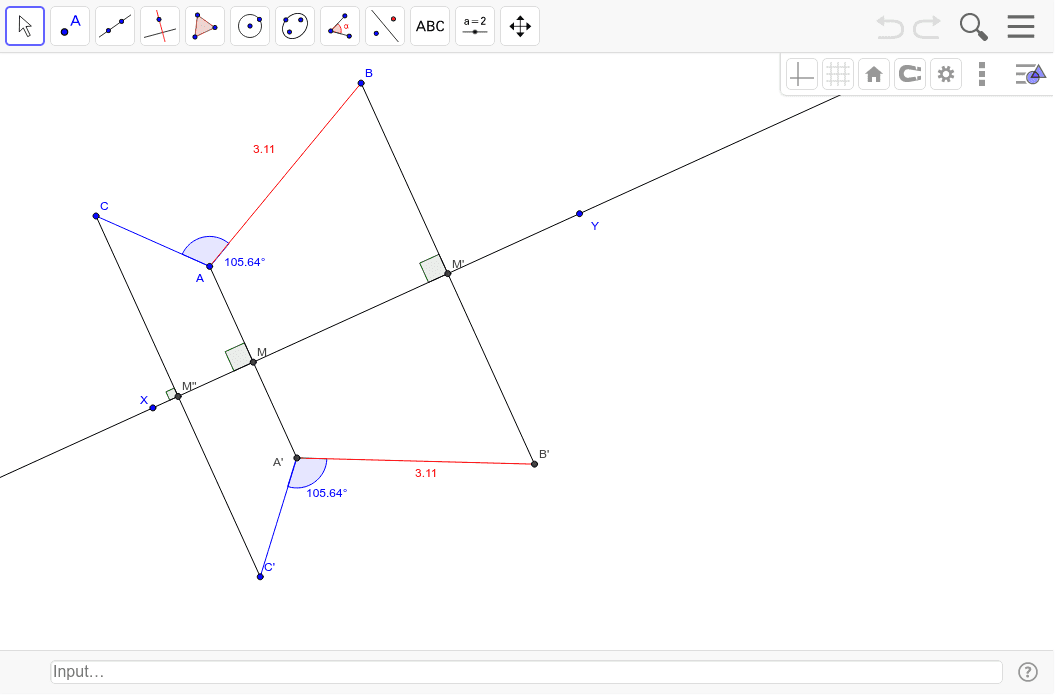Open the Search magnifier
The image size is (1055, 695).
[x=974, y=27]
